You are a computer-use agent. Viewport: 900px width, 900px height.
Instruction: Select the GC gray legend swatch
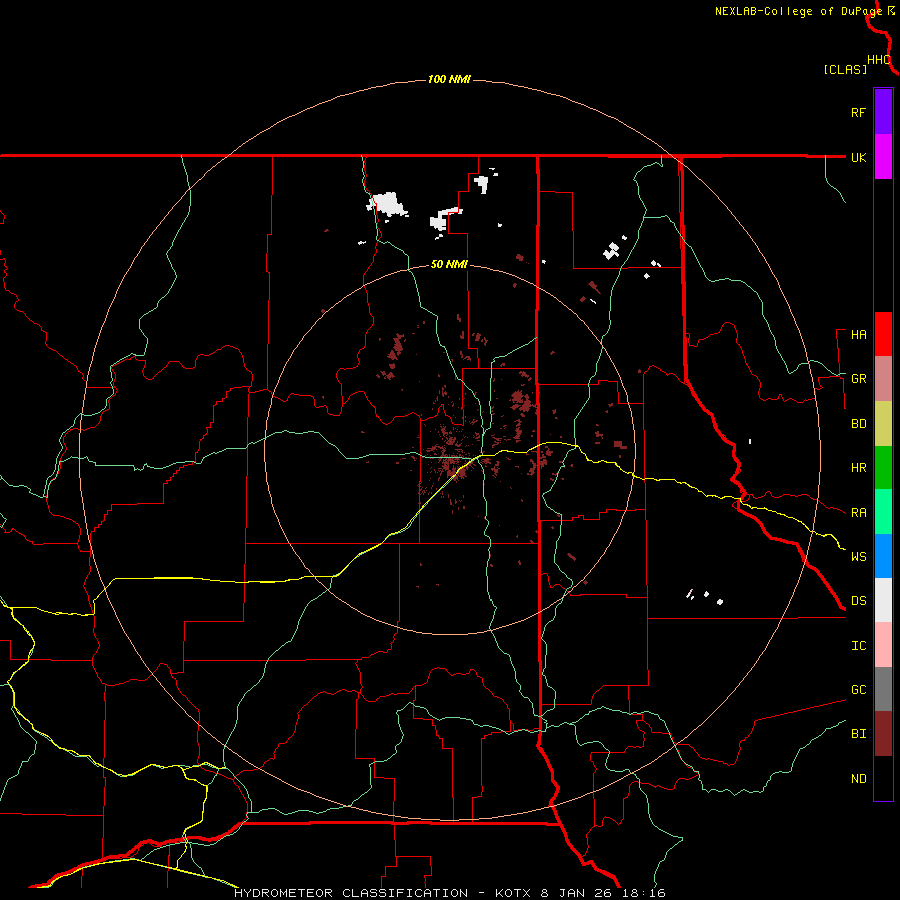(883, 689)
